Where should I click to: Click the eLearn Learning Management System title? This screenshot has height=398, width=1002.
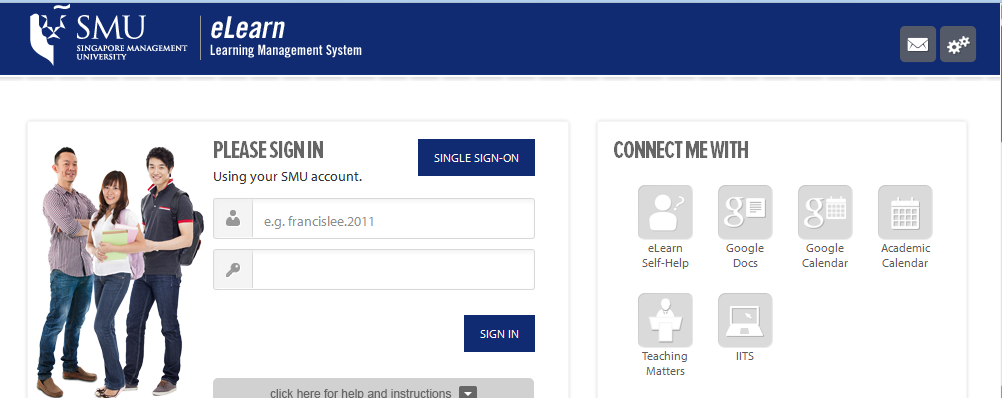[286, 38]
